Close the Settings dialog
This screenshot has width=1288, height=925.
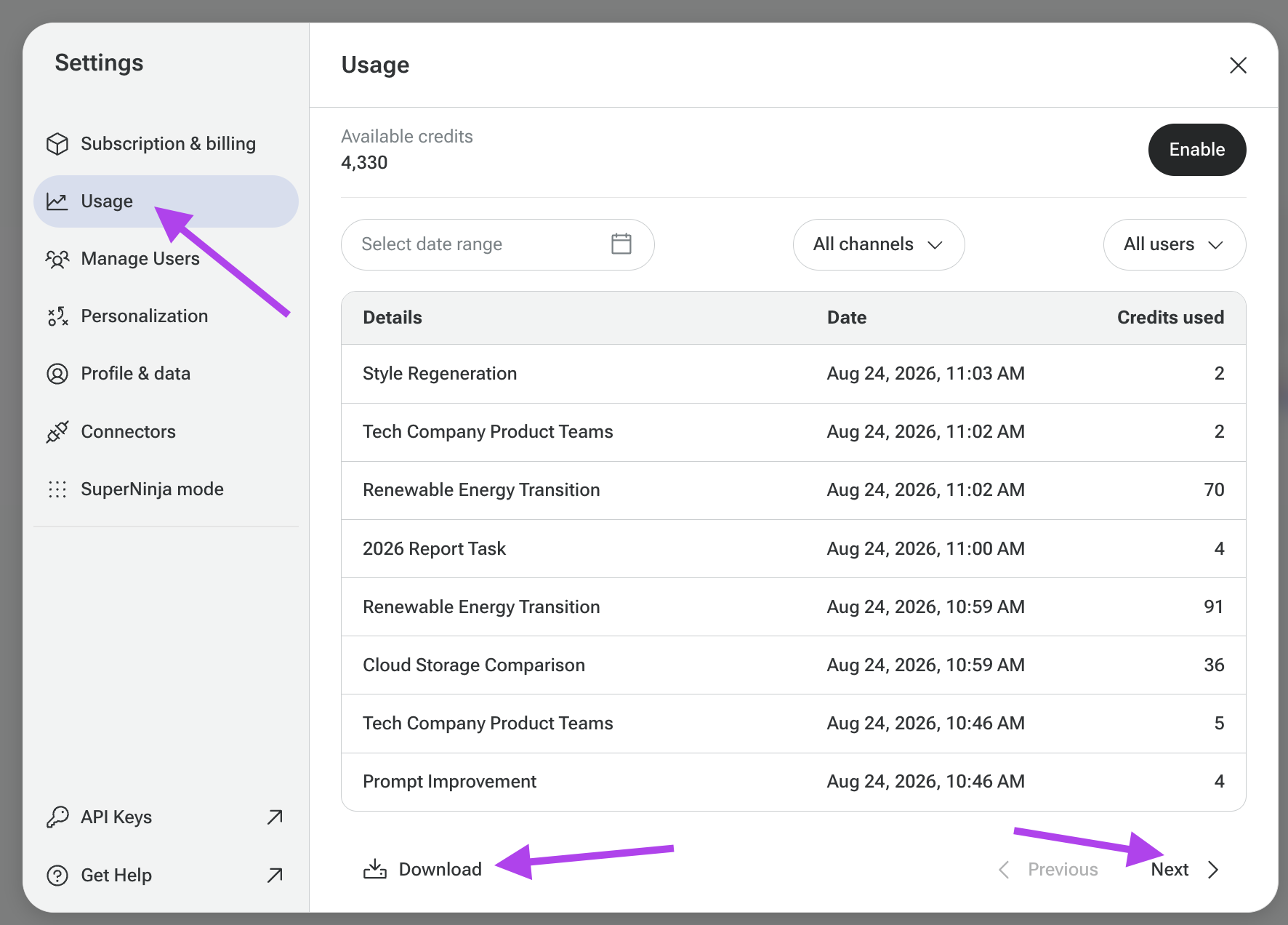pyautogui.click(x=1238, y=65)
